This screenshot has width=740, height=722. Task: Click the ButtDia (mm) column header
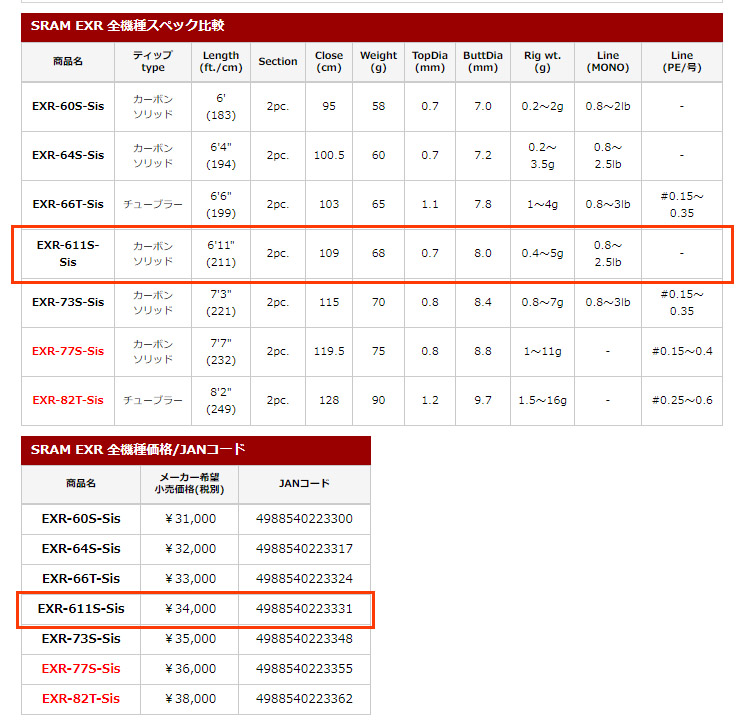(x=483, y=61)
